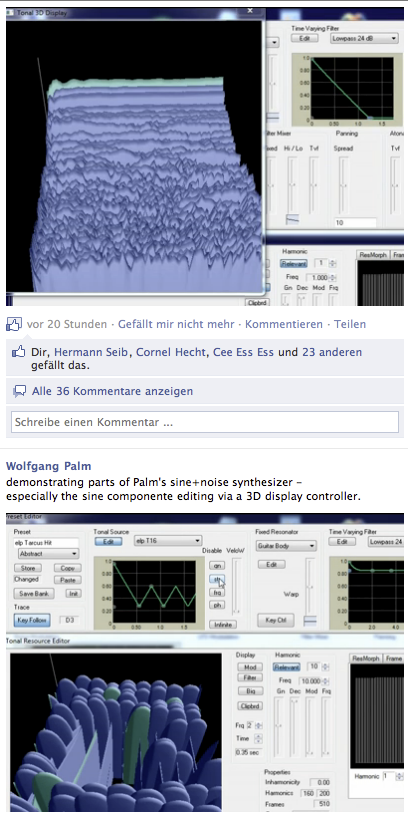Expand 'Alle 36 Kommentare anzeigen'
Screen dimensions: 408x814
coord(112,391)
